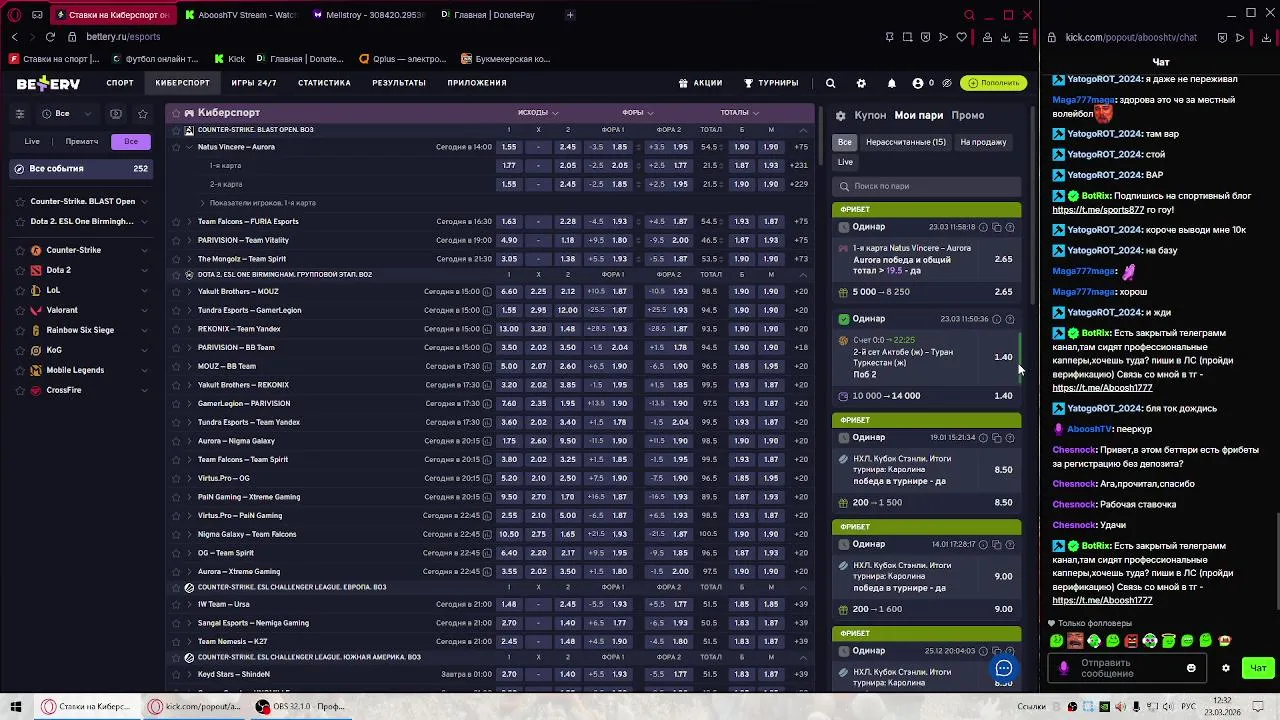
Task: Click the Betterv logo
Action: tap(48, 84)
